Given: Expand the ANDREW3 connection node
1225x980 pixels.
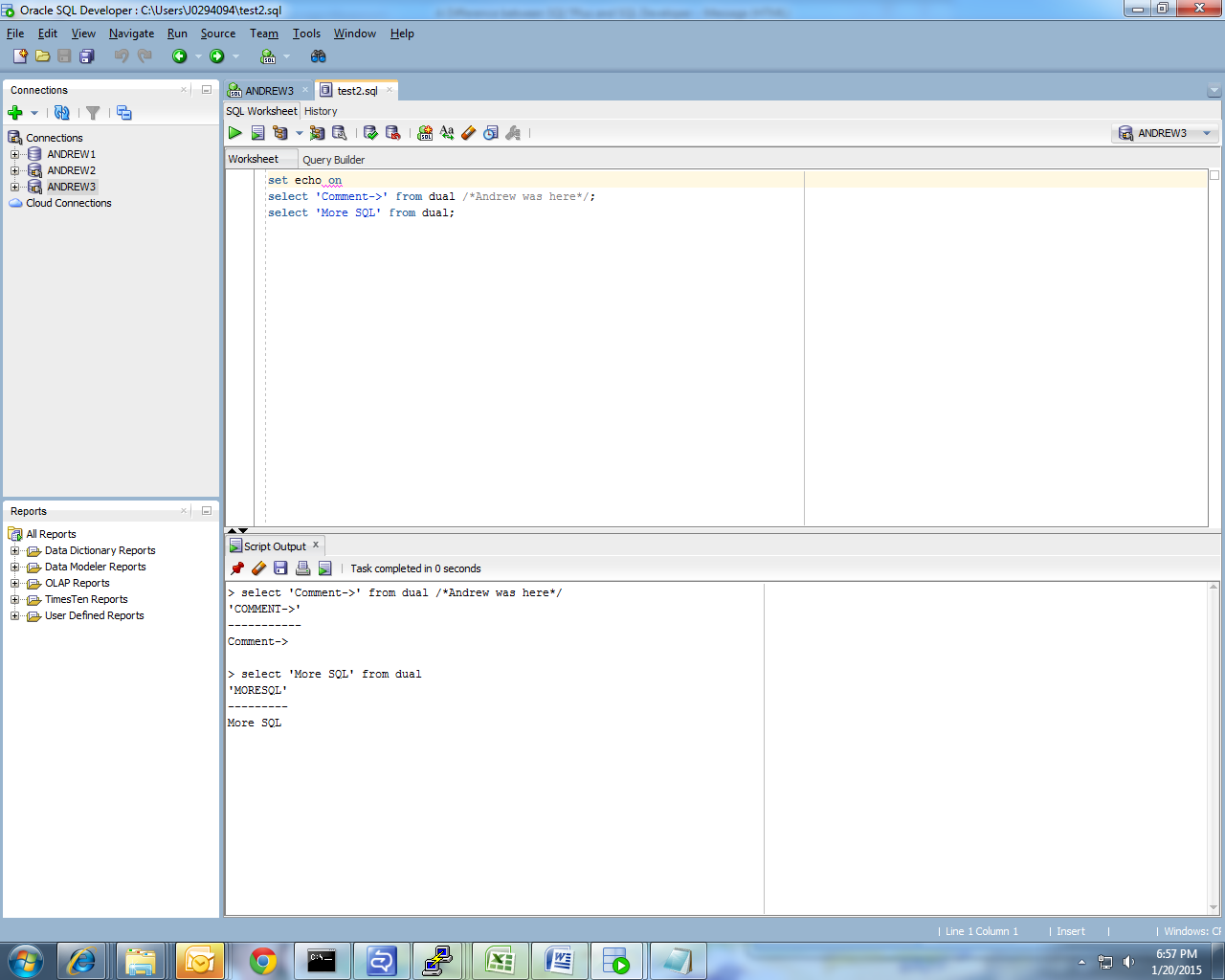Looking at the screenshot, I should 14,187.
